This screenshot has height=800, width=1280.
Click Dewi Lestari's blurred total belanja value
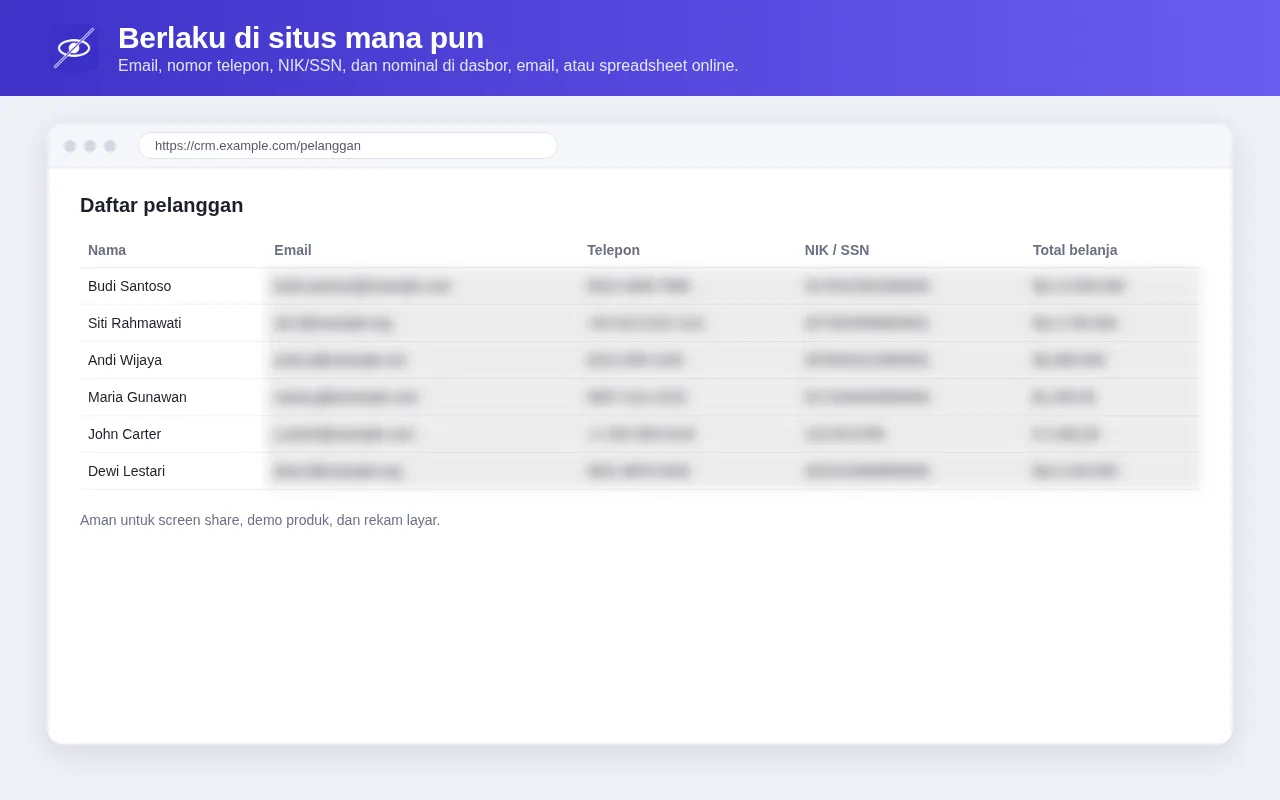[x=1075, y=471]
